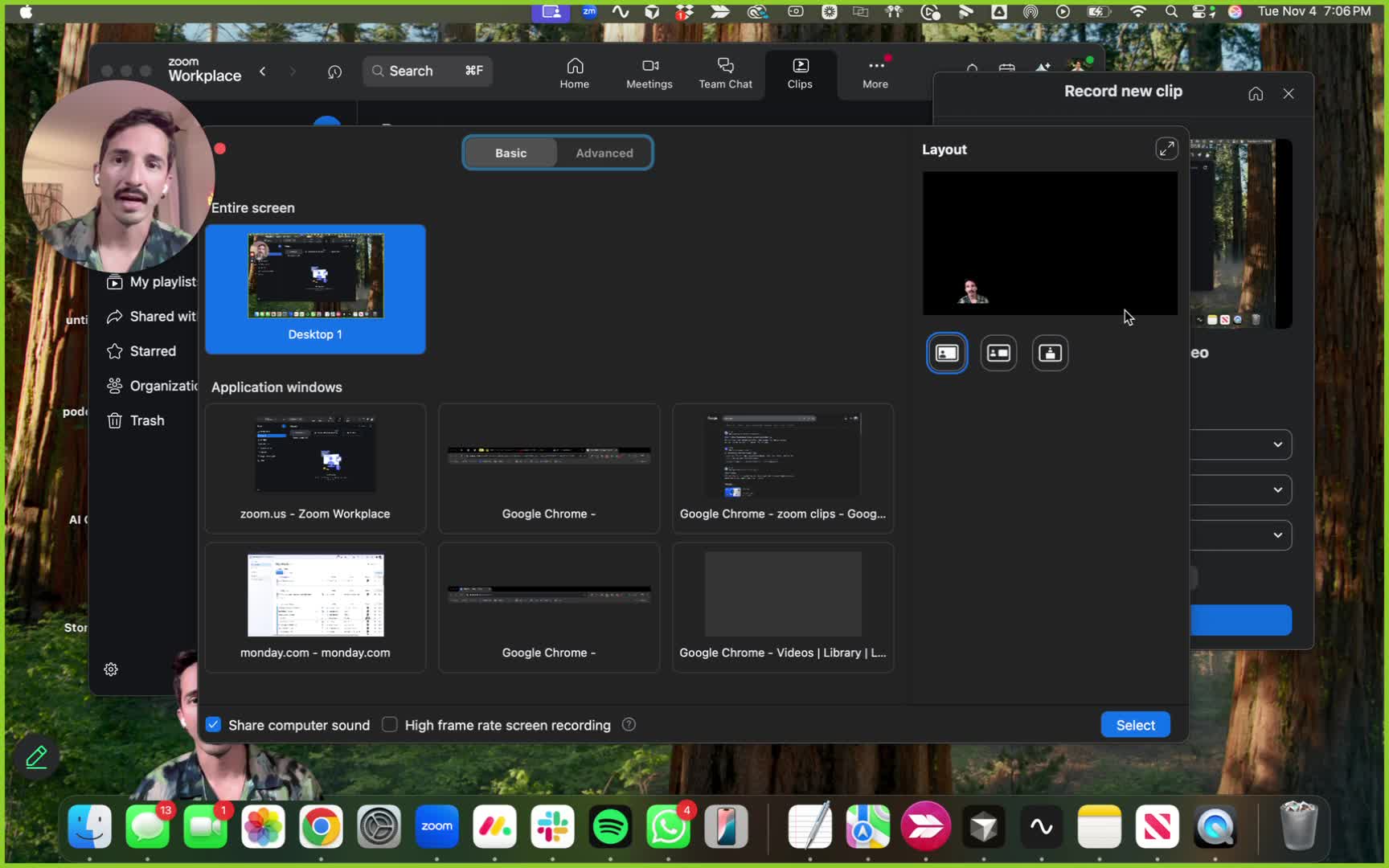Open Clips settings gear icon

[x=111, y=669]
